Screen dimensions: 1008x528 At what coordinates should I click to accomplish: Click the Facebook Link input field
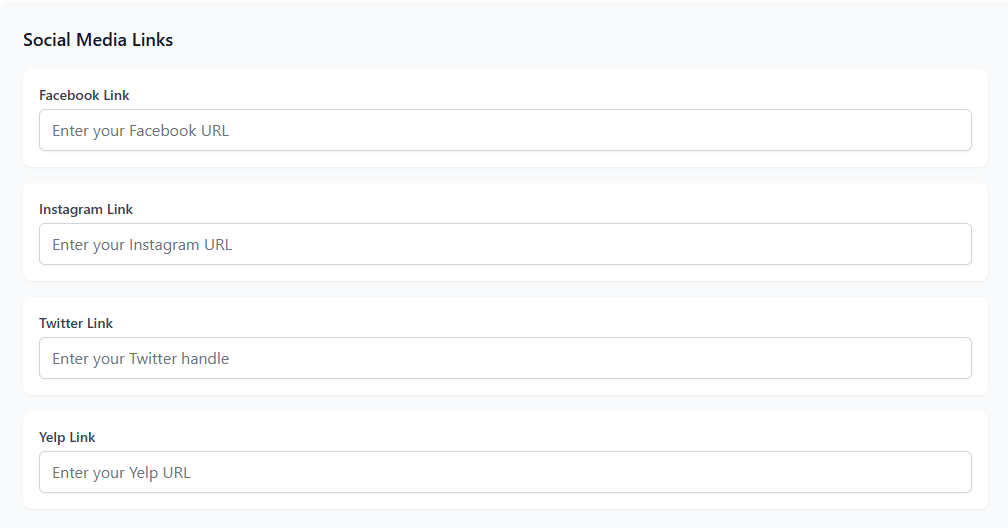click(505, 130)
